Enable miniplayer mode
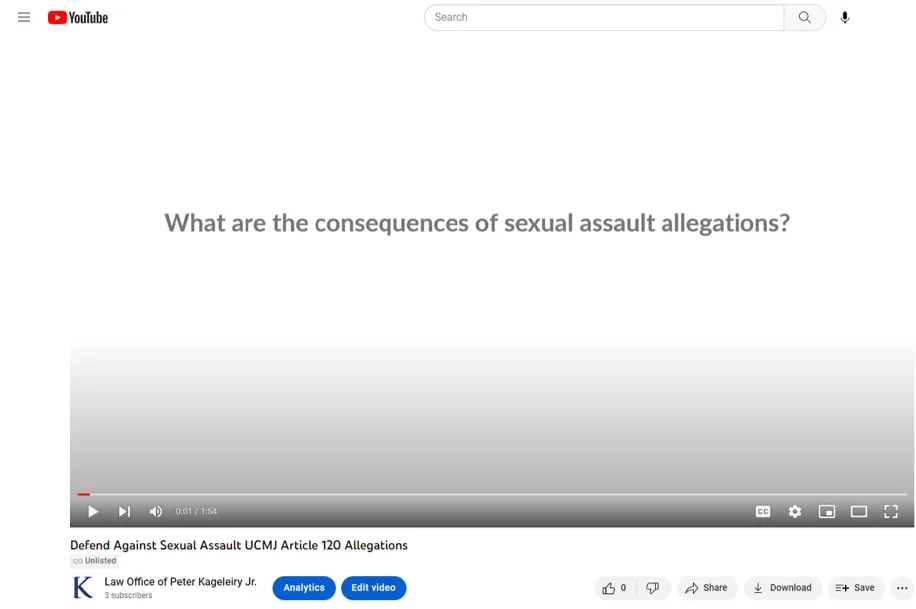Screen dimensions: 916x609 827,511
